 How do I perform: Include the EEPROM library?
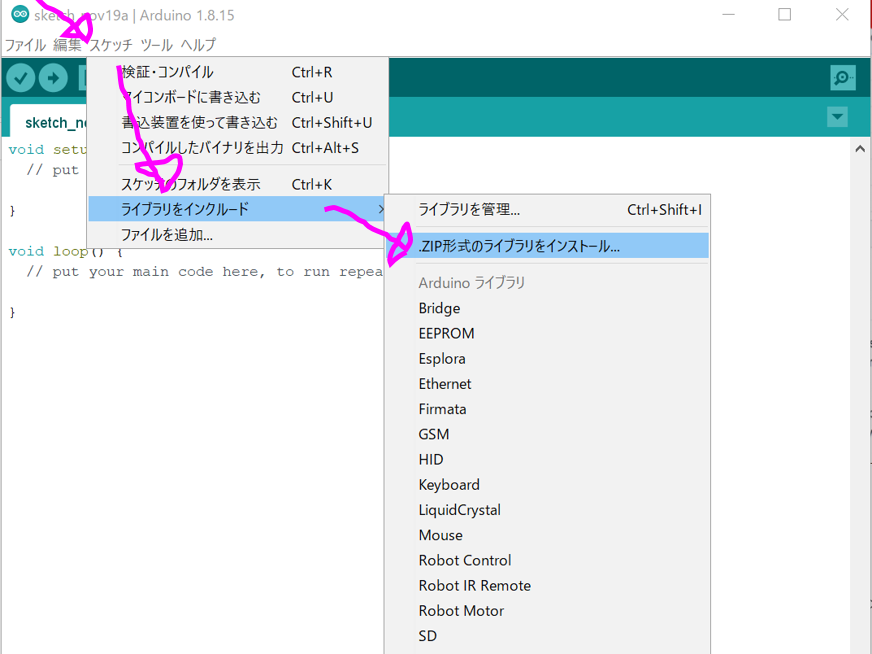click(446, 333)
